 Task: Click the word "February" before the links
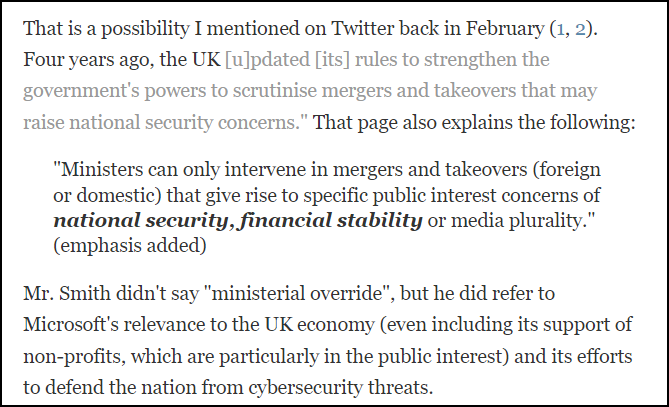coord(472,30)
